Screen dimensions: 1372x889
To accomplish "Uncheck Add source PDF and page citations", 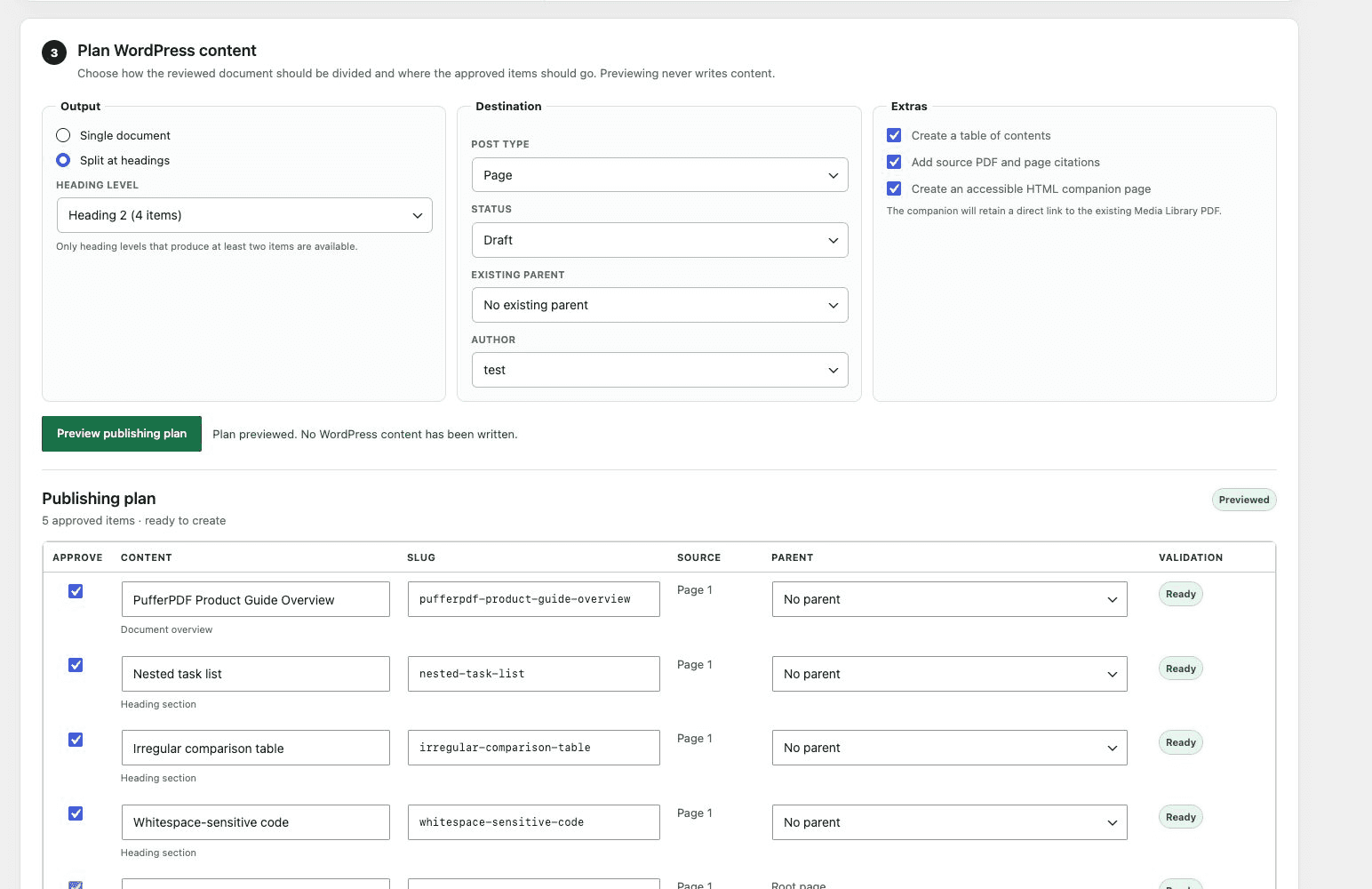I will [894, 162].
